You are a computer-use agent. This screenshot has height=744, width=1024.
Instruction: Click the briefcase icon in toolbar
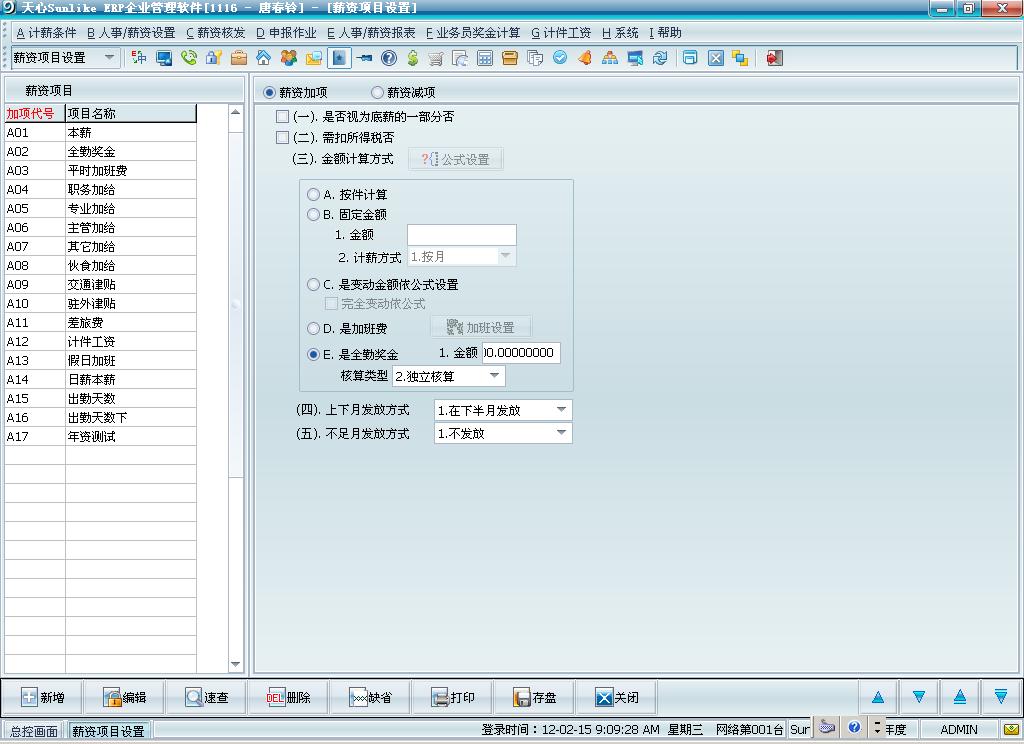(238, 58)
